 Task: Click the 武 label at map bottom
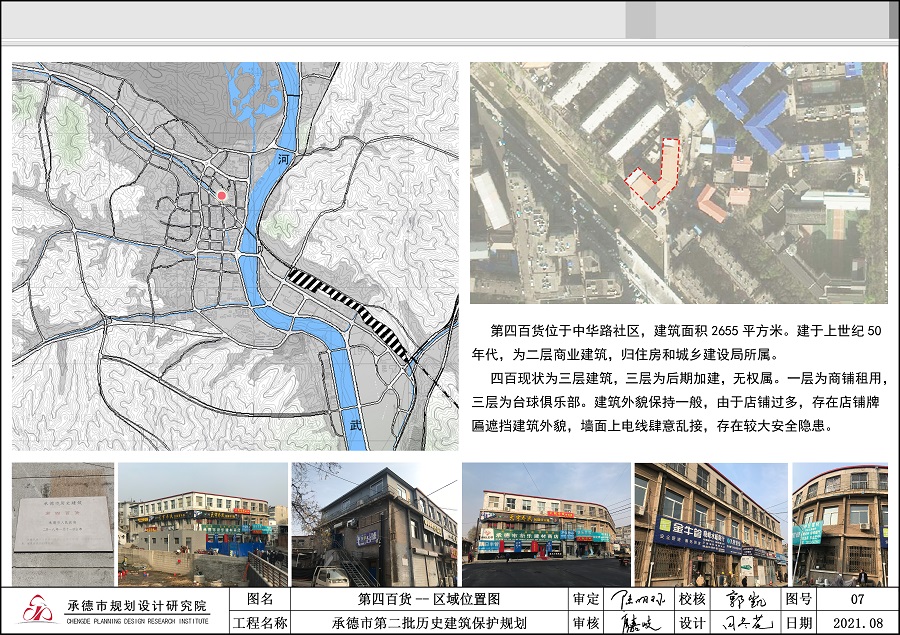coord(355,425)
